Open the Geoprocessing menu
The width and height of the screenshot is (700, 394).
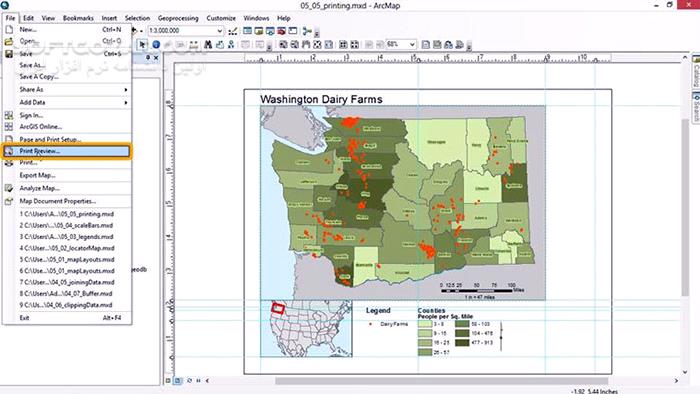(178, 18)
